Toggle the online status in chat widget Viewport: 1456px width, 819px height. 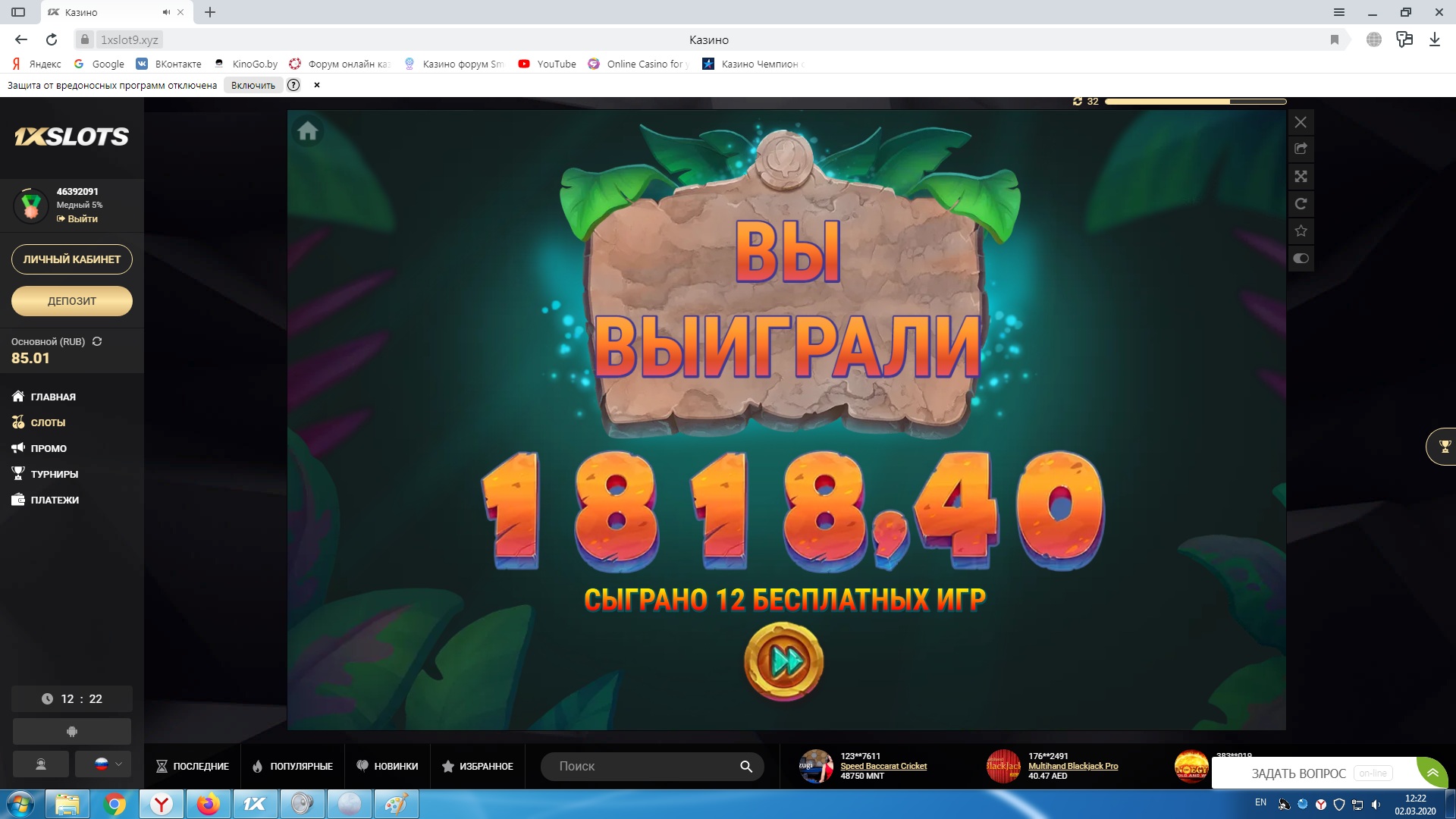(x=1374, y=773)
